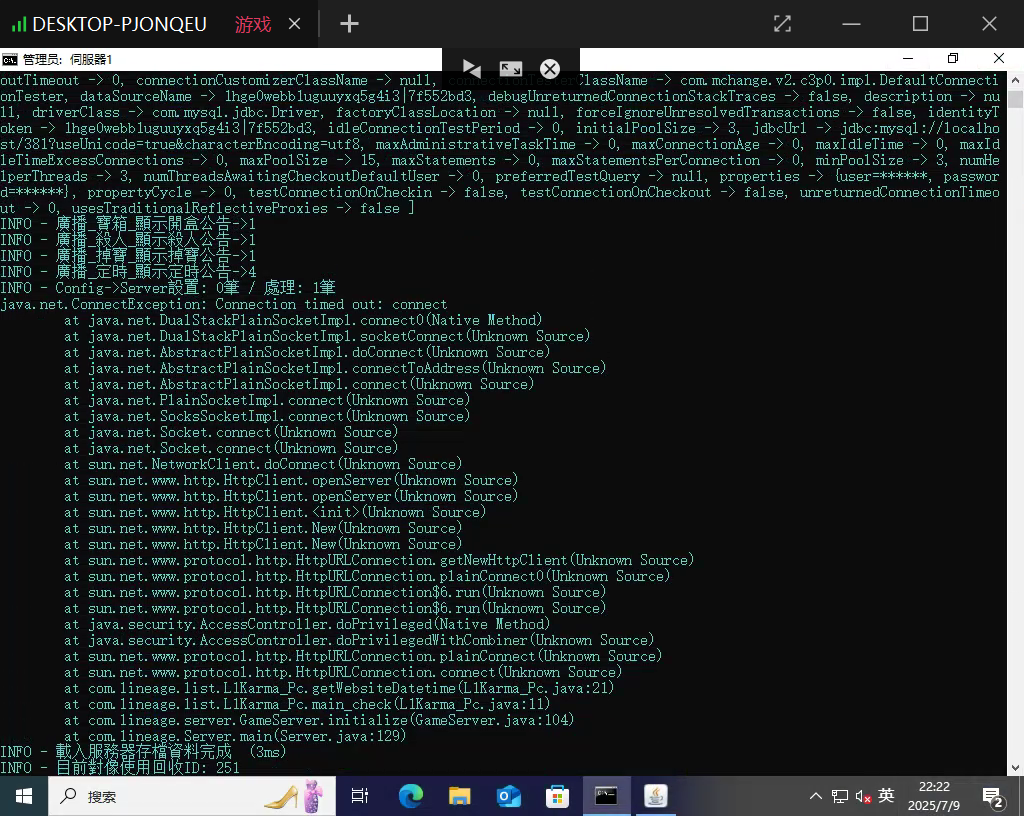Close the DESKTOP-PJONQEU session tab
The image size is (1024, 816).
click(295, 24)
